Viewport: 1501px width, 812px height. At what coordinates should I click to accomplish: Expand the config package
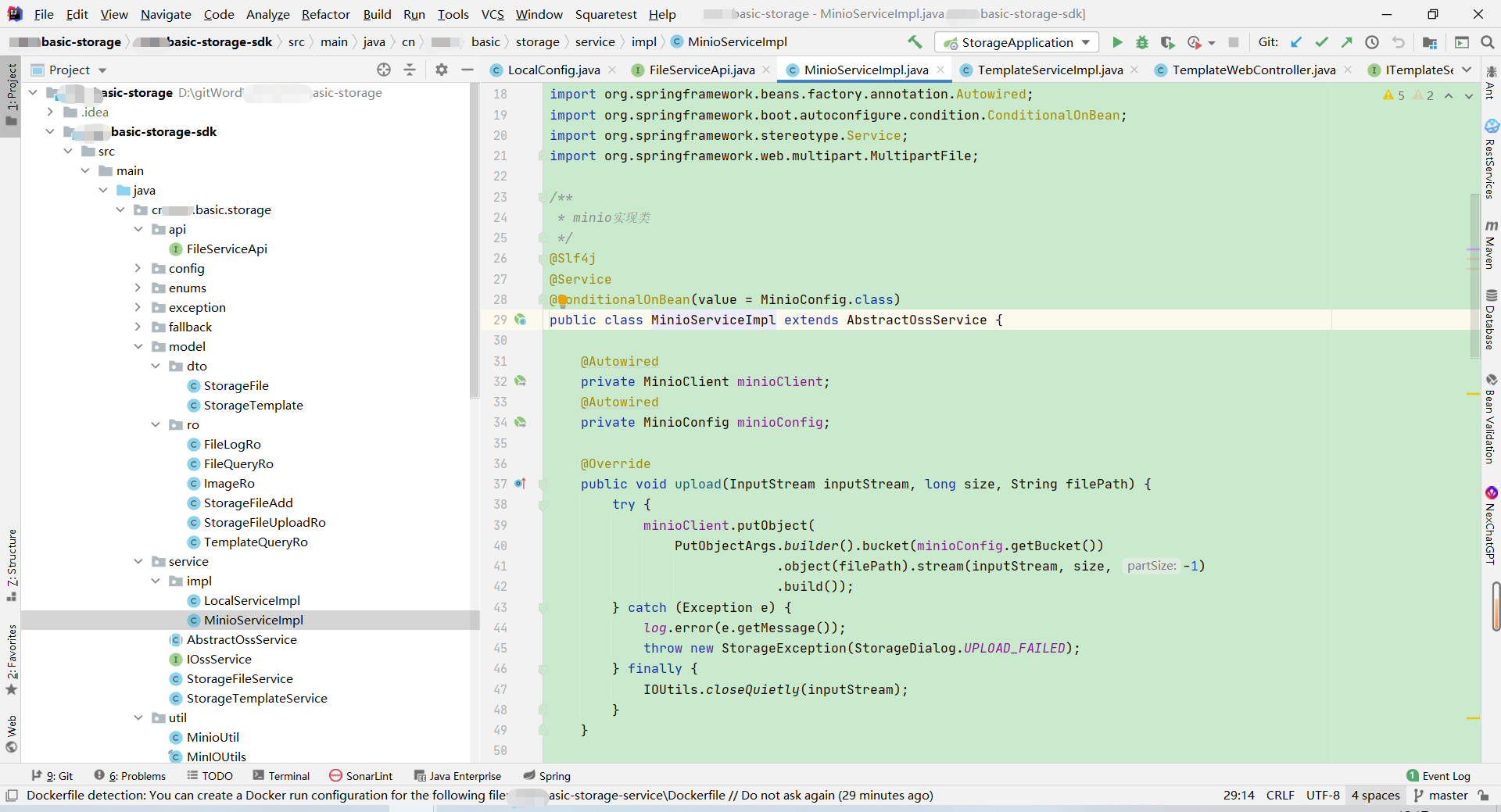click(138, 268)
